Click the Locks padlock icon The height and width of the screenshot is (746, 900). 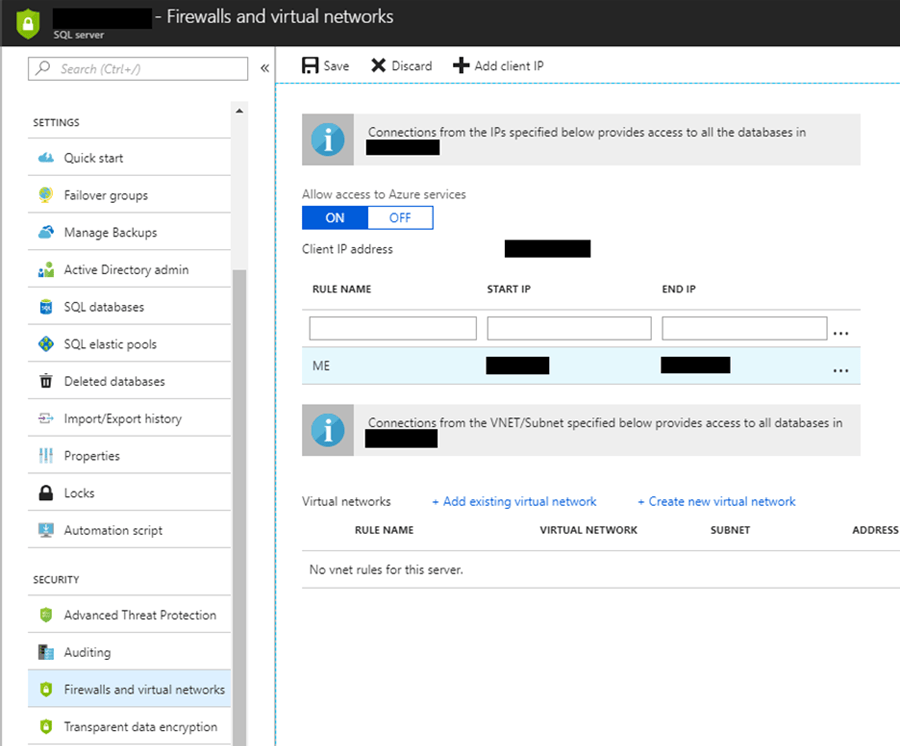click(x=46, y=493)
